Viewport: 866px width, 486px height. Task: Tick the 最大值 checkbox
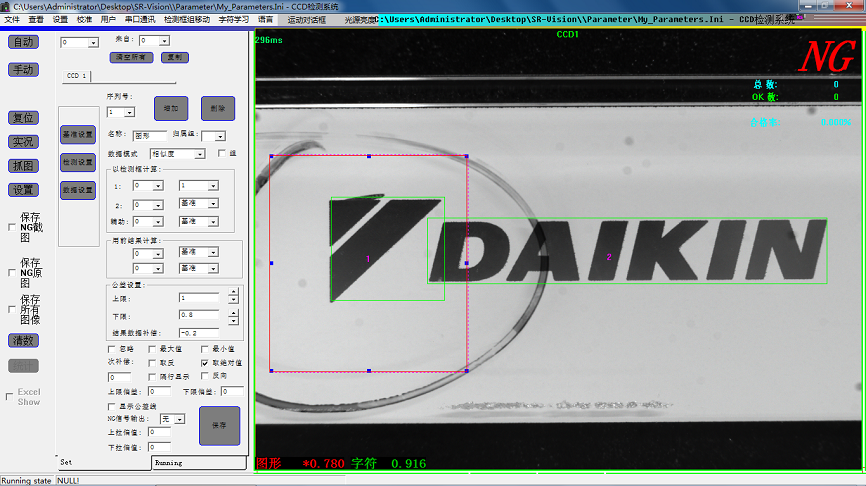coord(152,348)
